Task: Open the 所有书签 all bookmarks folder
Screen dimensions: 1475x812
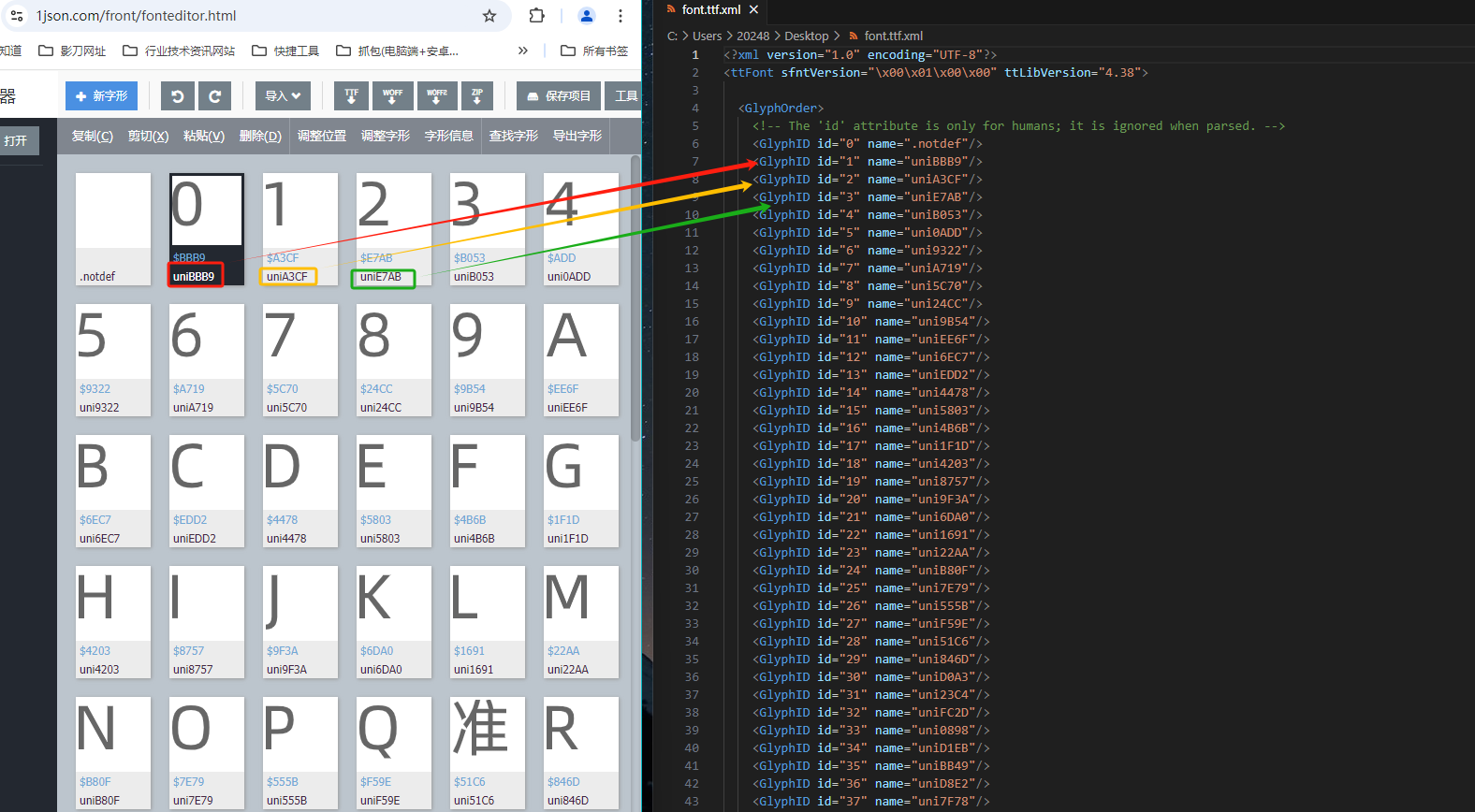Action: coord(594,51)
